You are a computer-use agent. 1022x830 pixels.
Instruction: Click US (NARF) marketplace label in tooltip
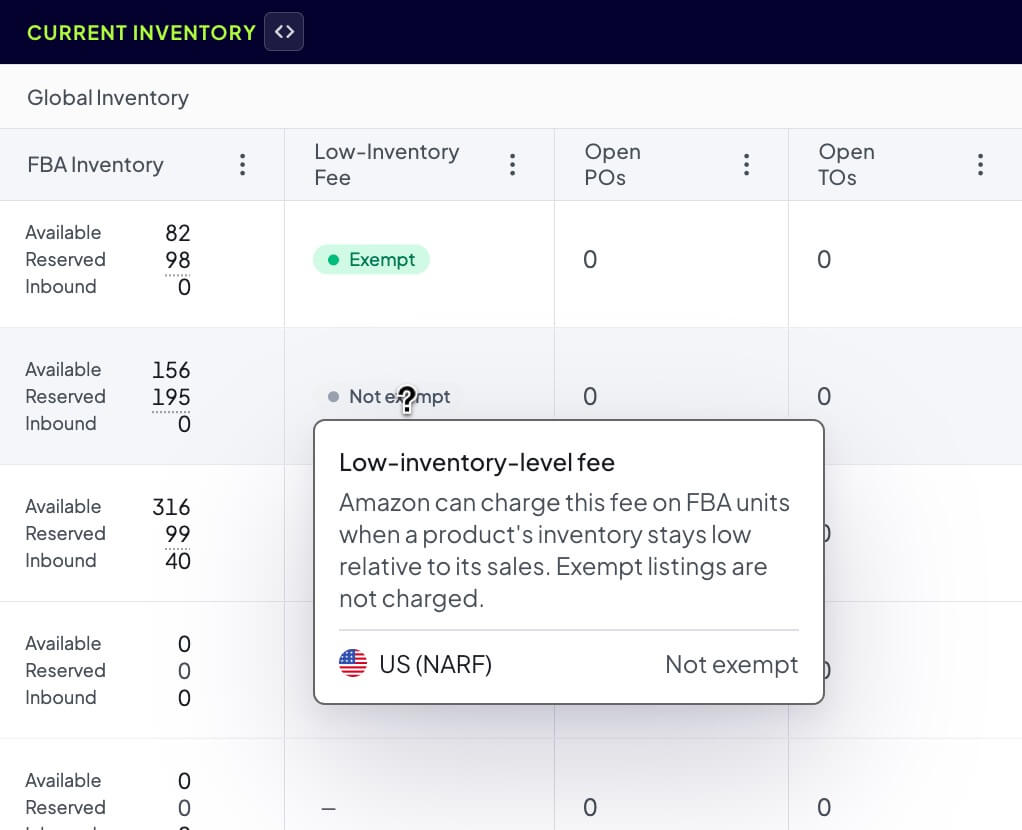point(435,664)
